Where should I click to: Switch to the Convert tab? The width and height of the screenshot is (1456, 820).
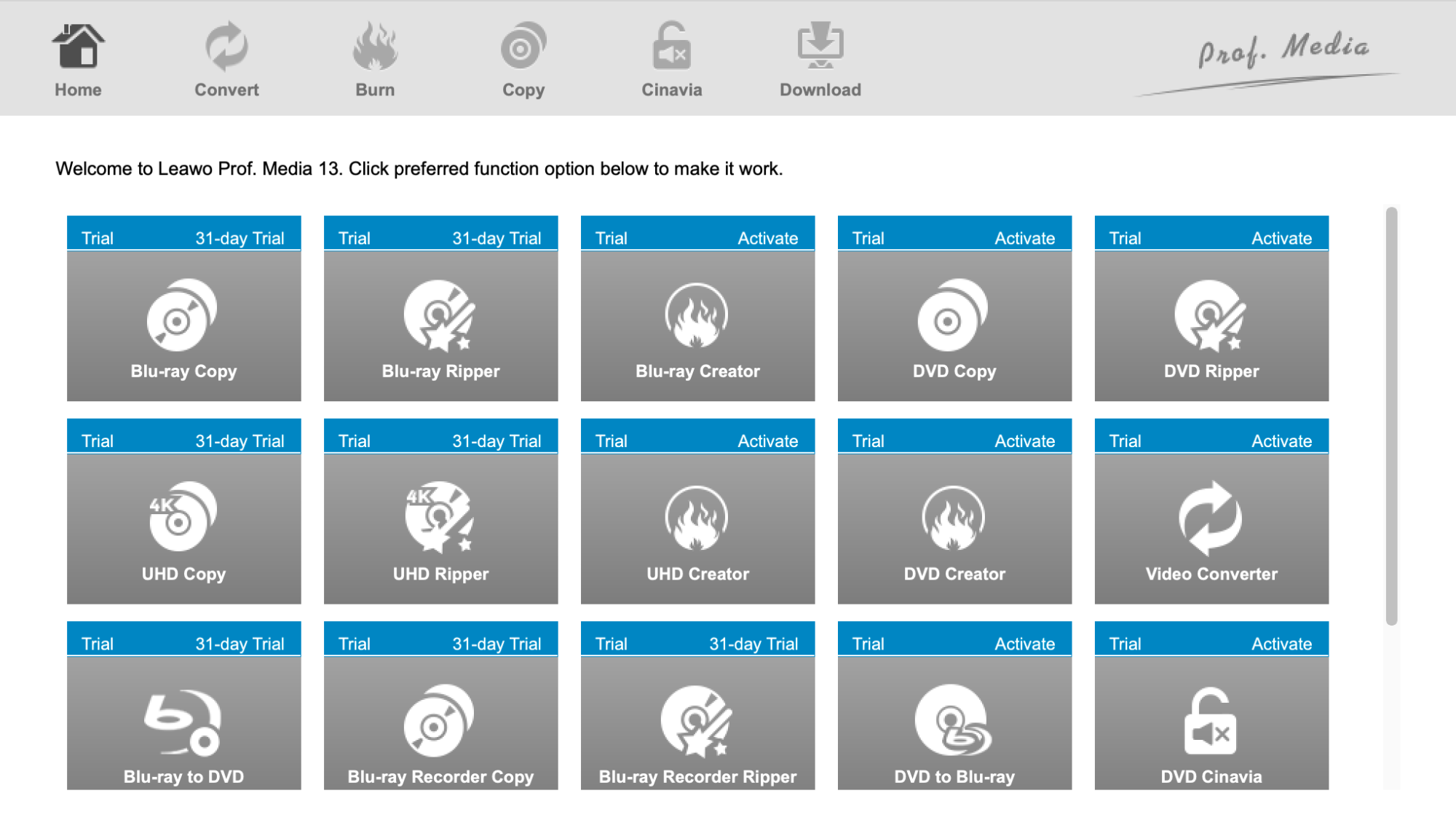(226, 60)
